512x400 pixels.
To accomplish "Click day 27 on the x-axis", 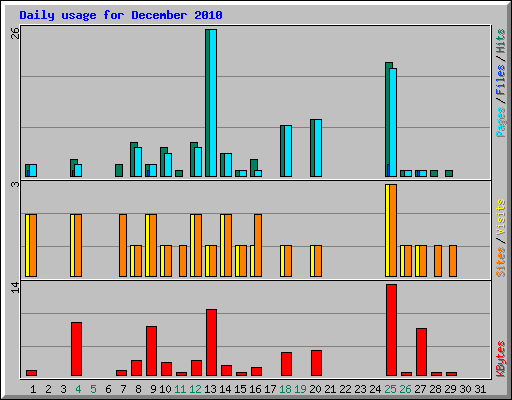I will [420, 389].
